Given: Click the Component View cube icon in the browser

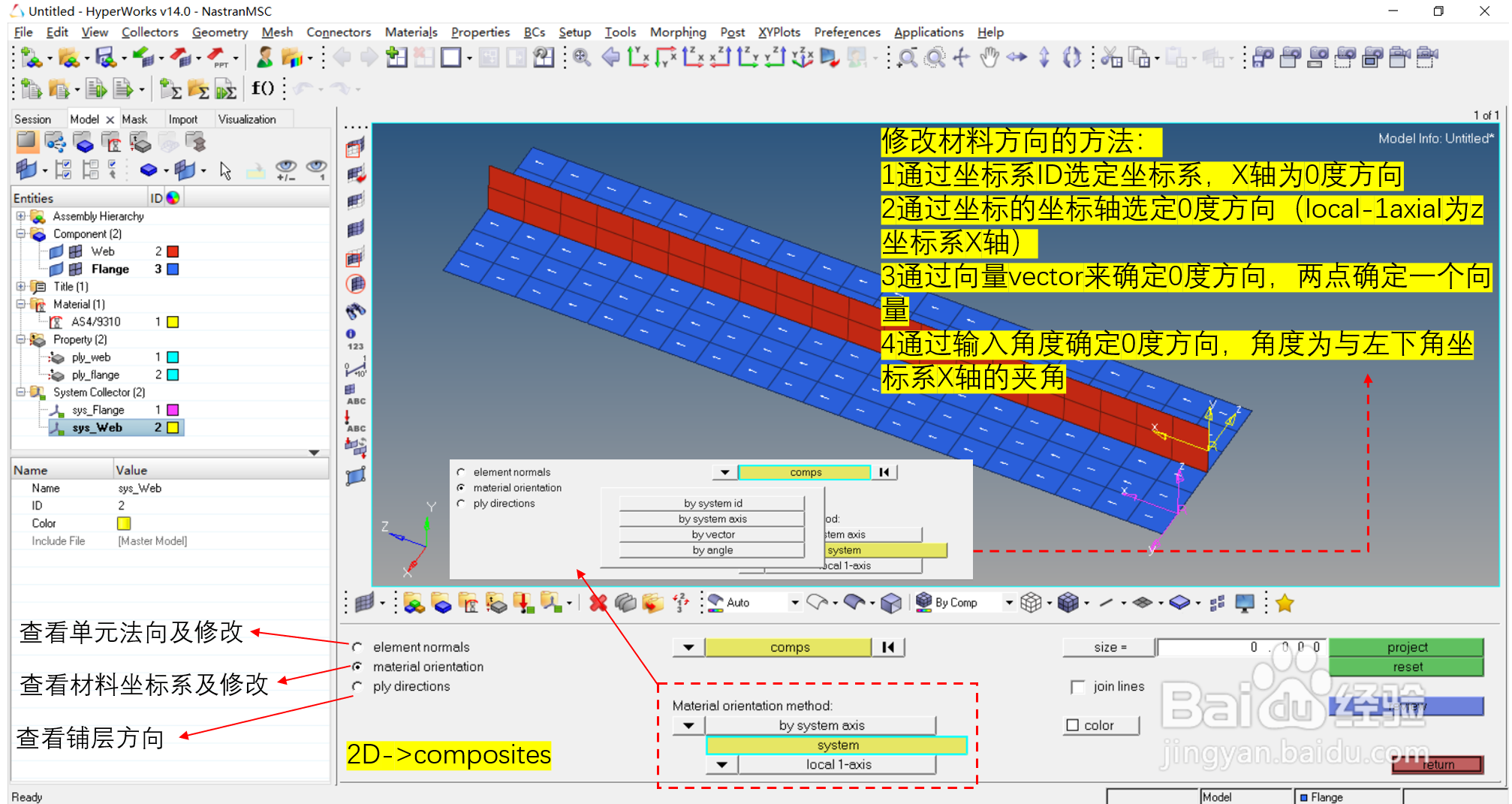Looking at the screenshot, I should pyautogui.click(x=83, y=142).
